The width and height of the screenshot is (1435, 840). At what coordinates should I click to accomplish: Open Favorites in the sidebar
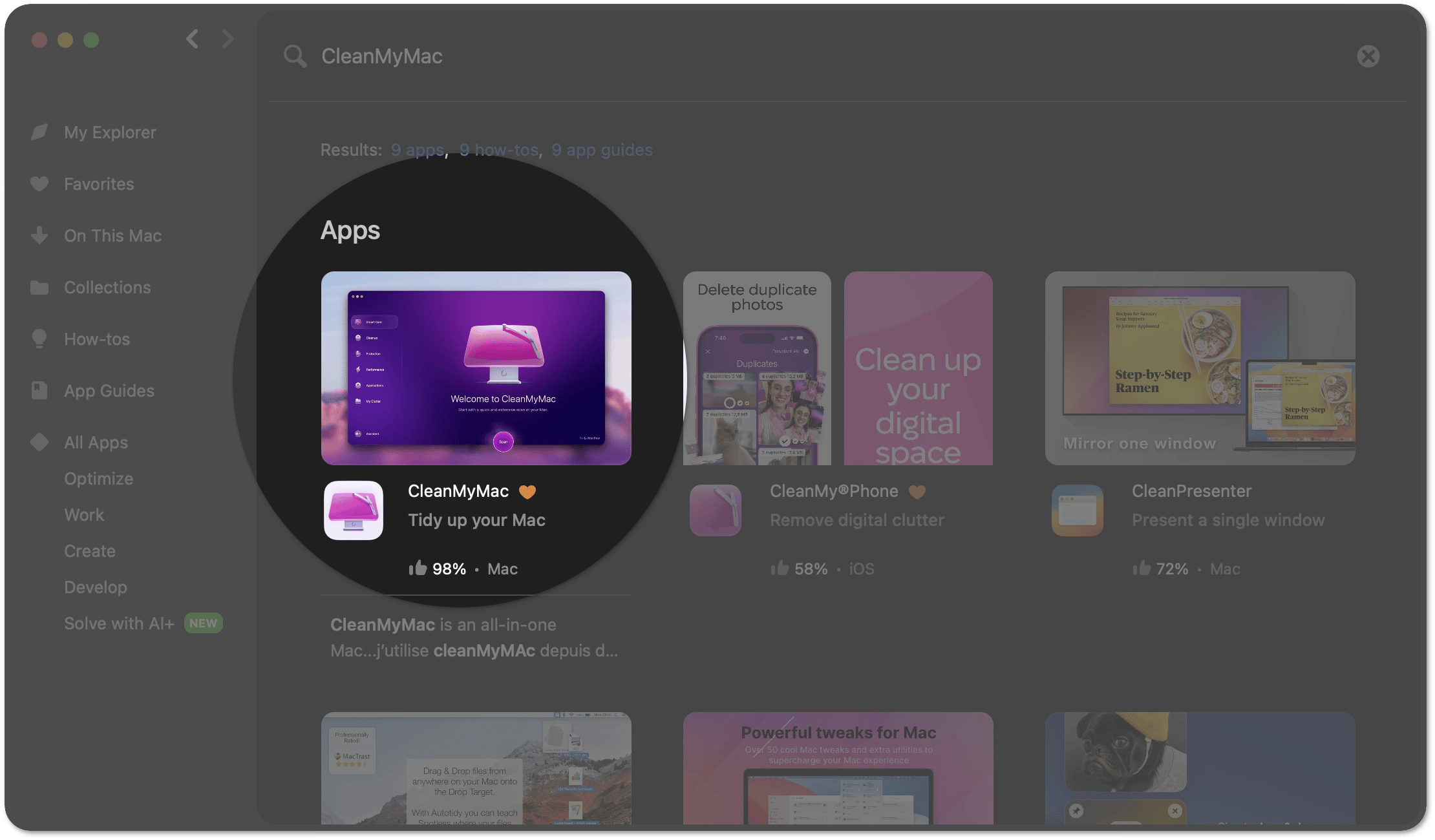[99, 184]
